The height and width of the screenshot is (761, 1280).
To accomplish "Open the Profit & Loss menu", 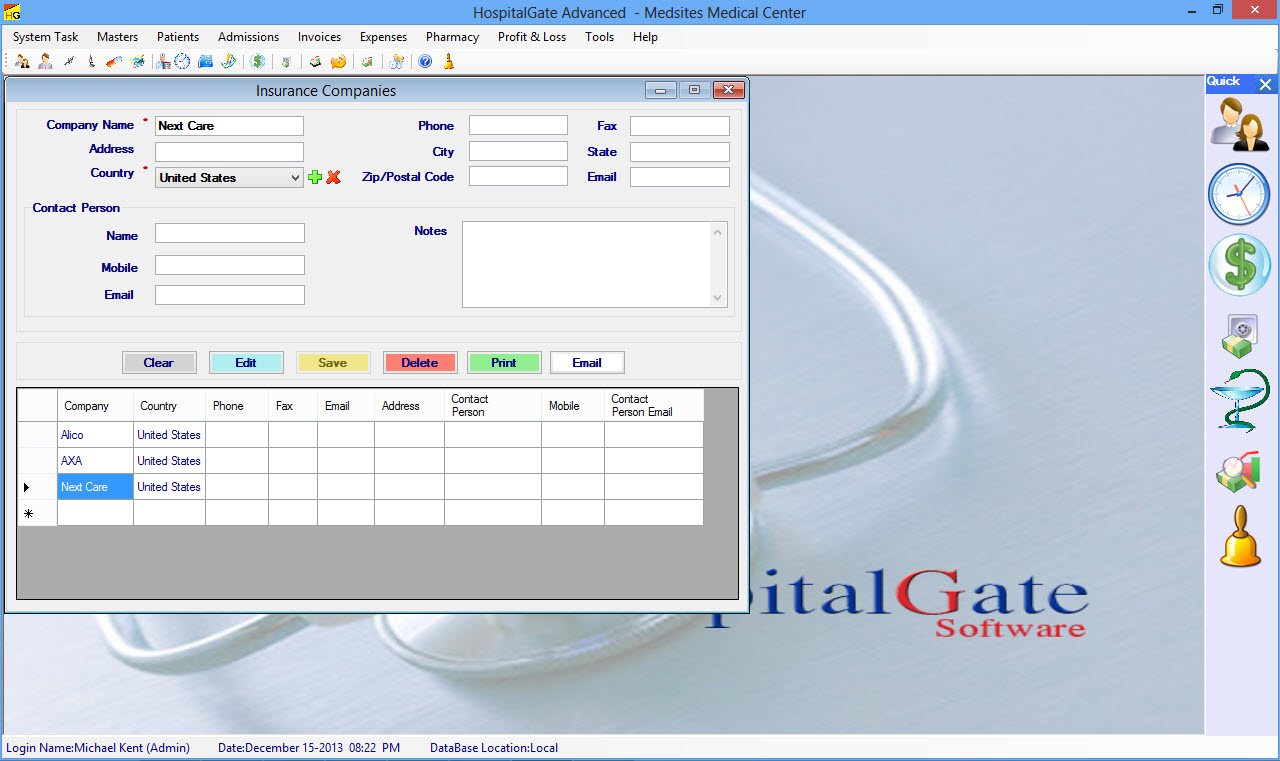I will [531, 37].
